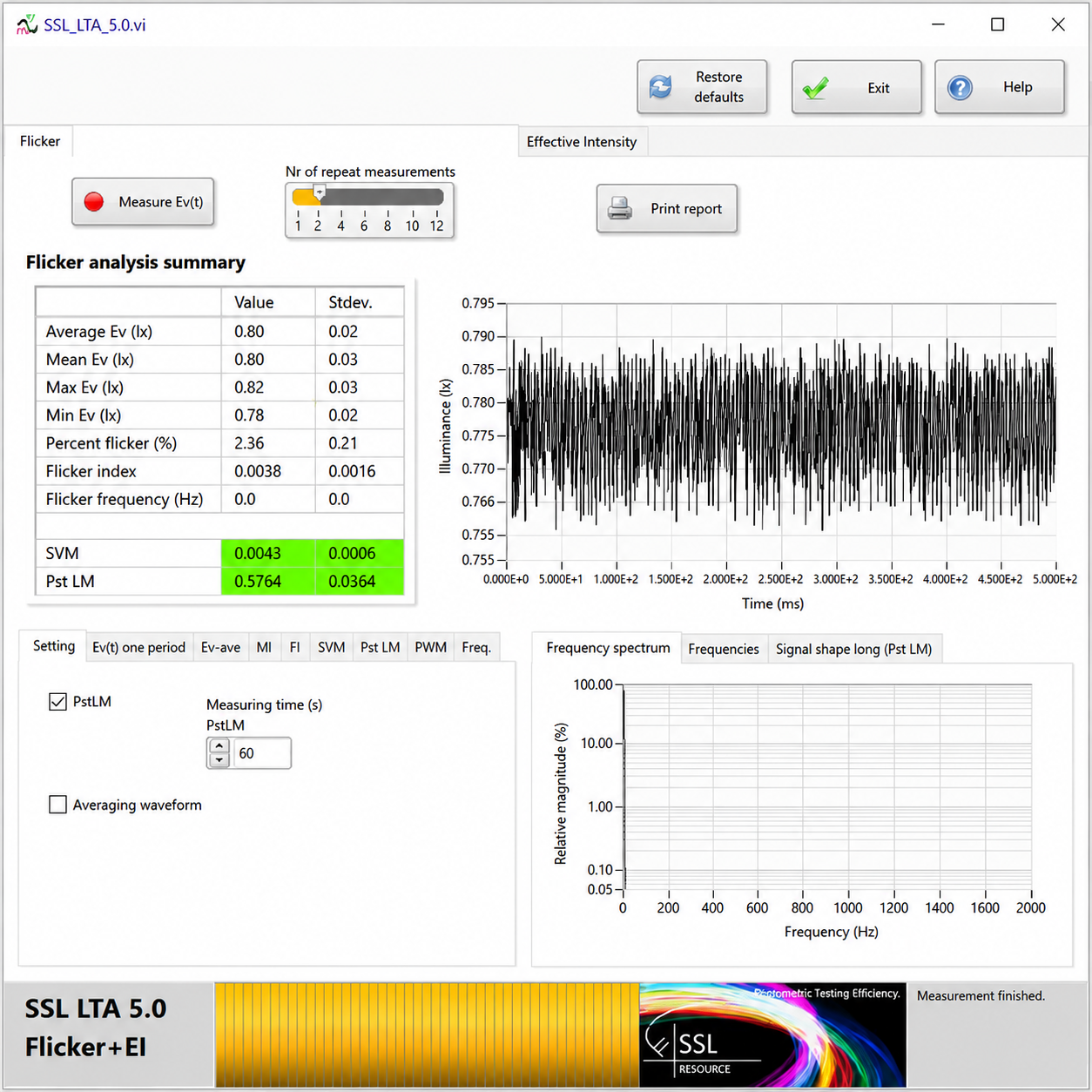Click the frequency spectrum graph area

point(827,787)
